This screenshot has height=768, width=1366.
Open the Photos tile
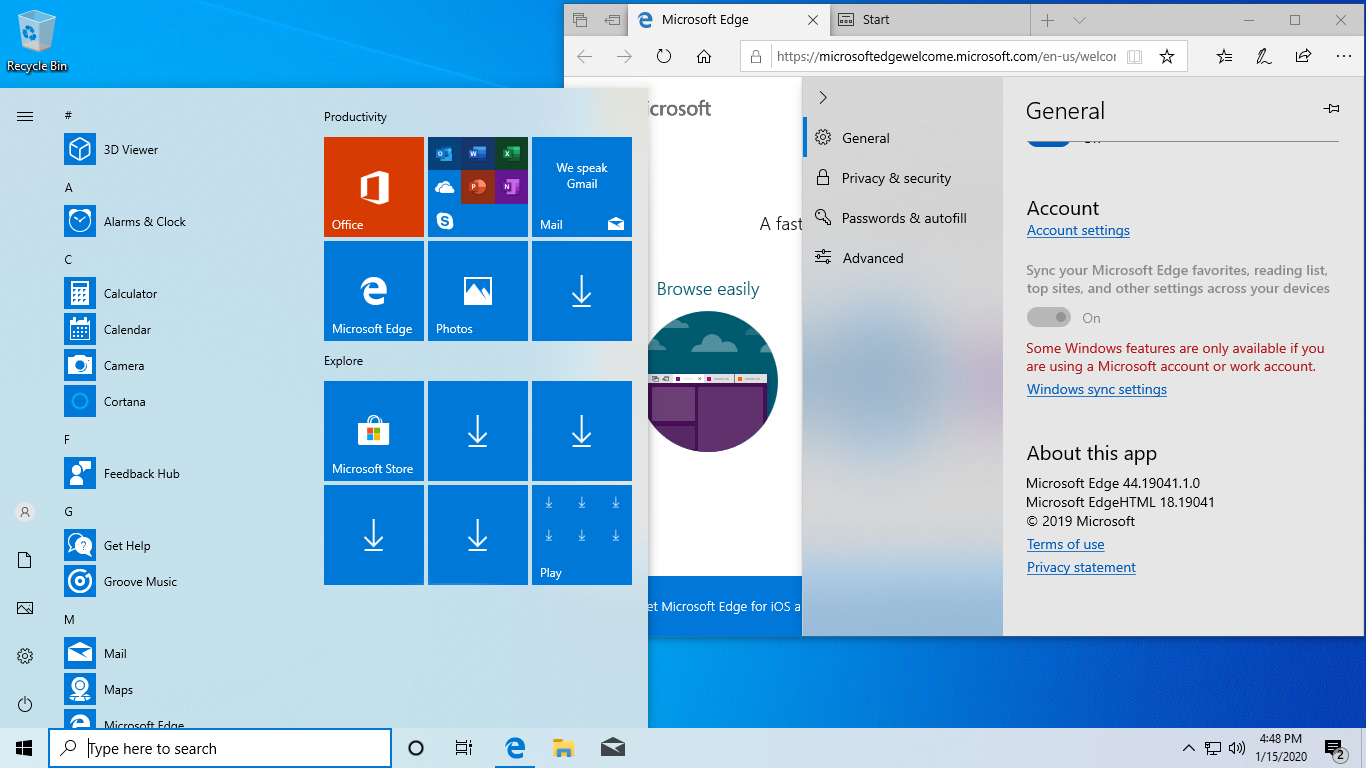478,291
